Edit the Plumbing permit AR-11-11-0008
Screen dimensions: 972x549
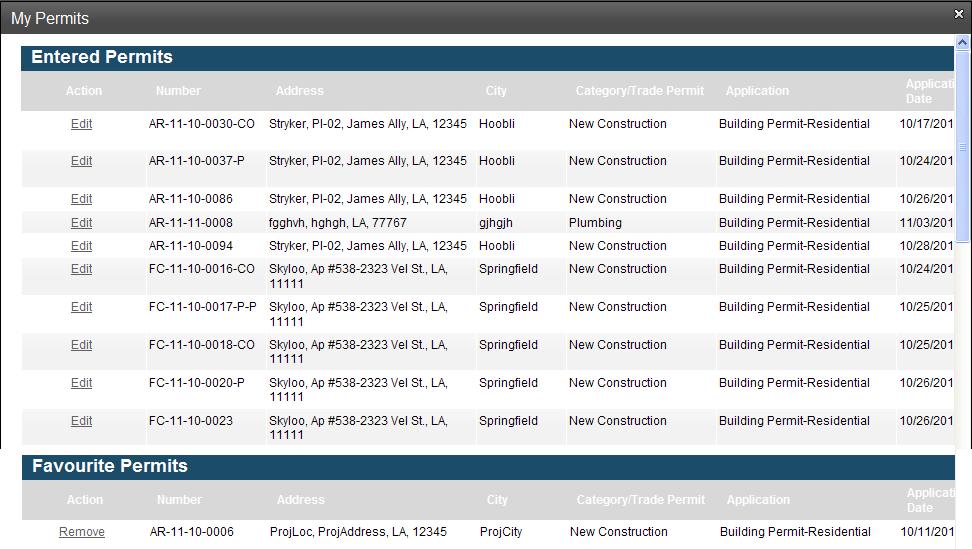click(x=81, y=223)
